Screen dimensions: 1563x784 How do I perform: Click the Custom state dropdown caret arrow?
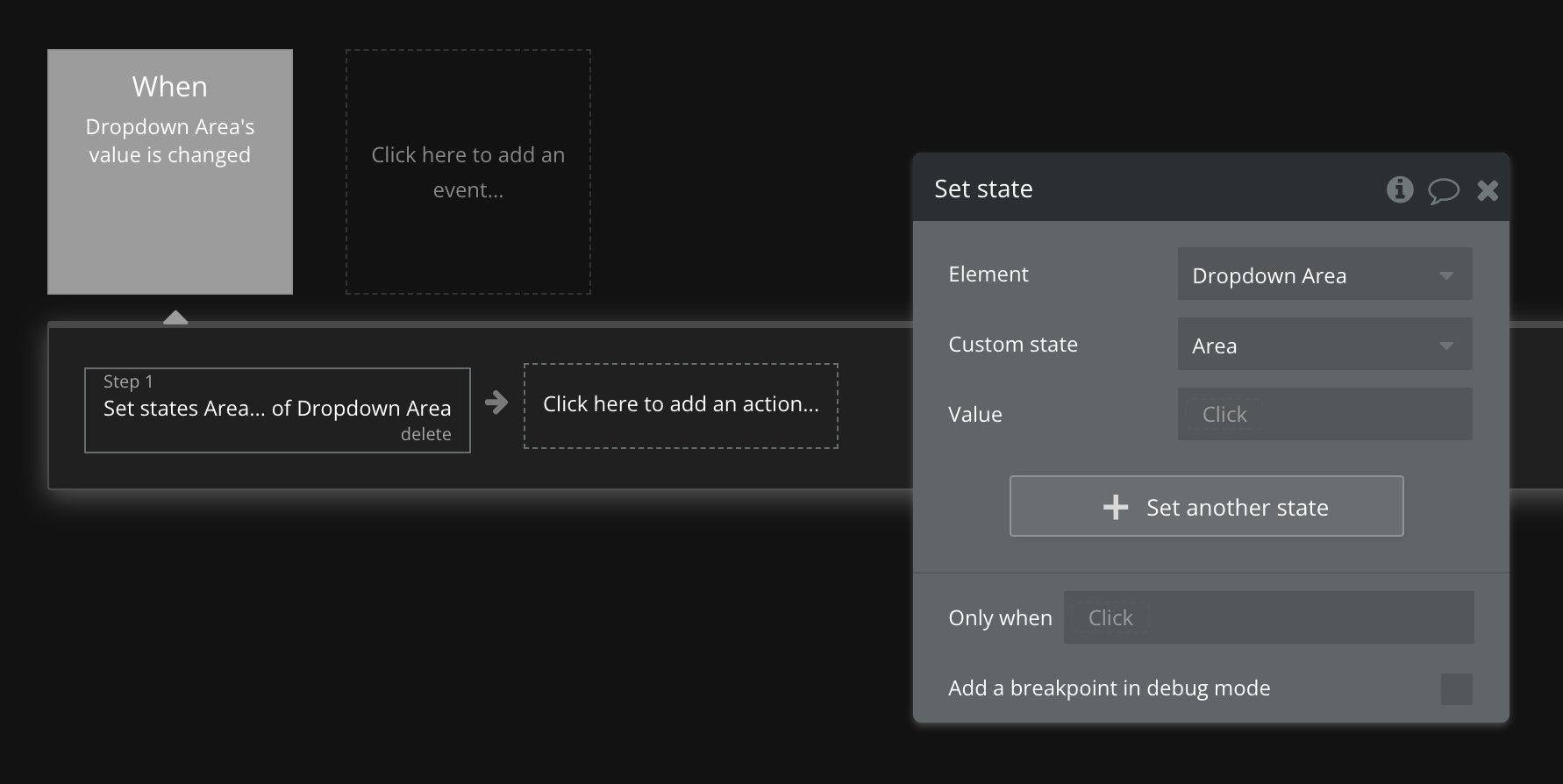click(1446, 346)
